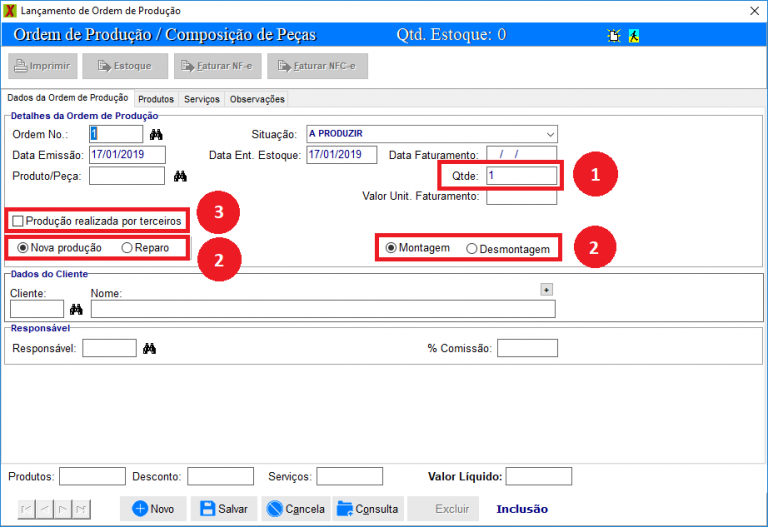Click the running person exit icon
The image size is (768, 527).
[634, 35]
